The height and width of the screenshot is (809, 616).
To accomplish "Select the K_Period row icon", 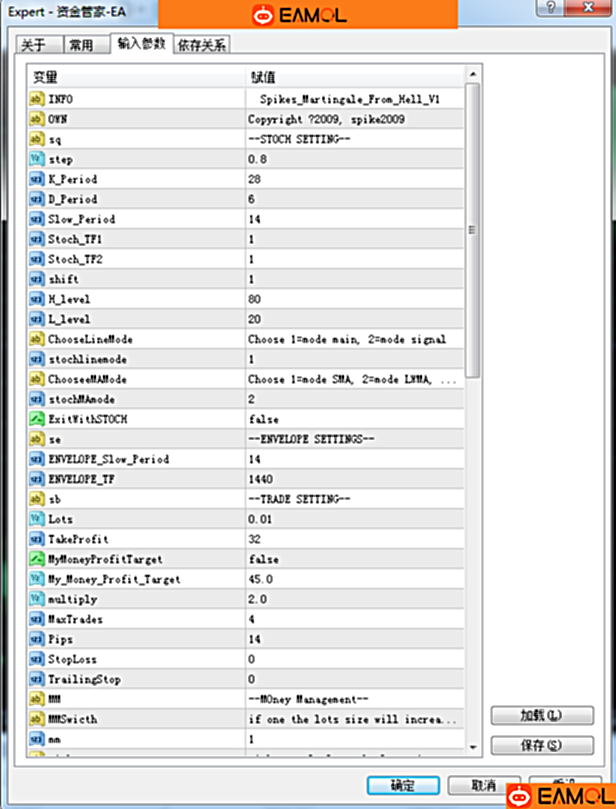I will coord(38,180).
